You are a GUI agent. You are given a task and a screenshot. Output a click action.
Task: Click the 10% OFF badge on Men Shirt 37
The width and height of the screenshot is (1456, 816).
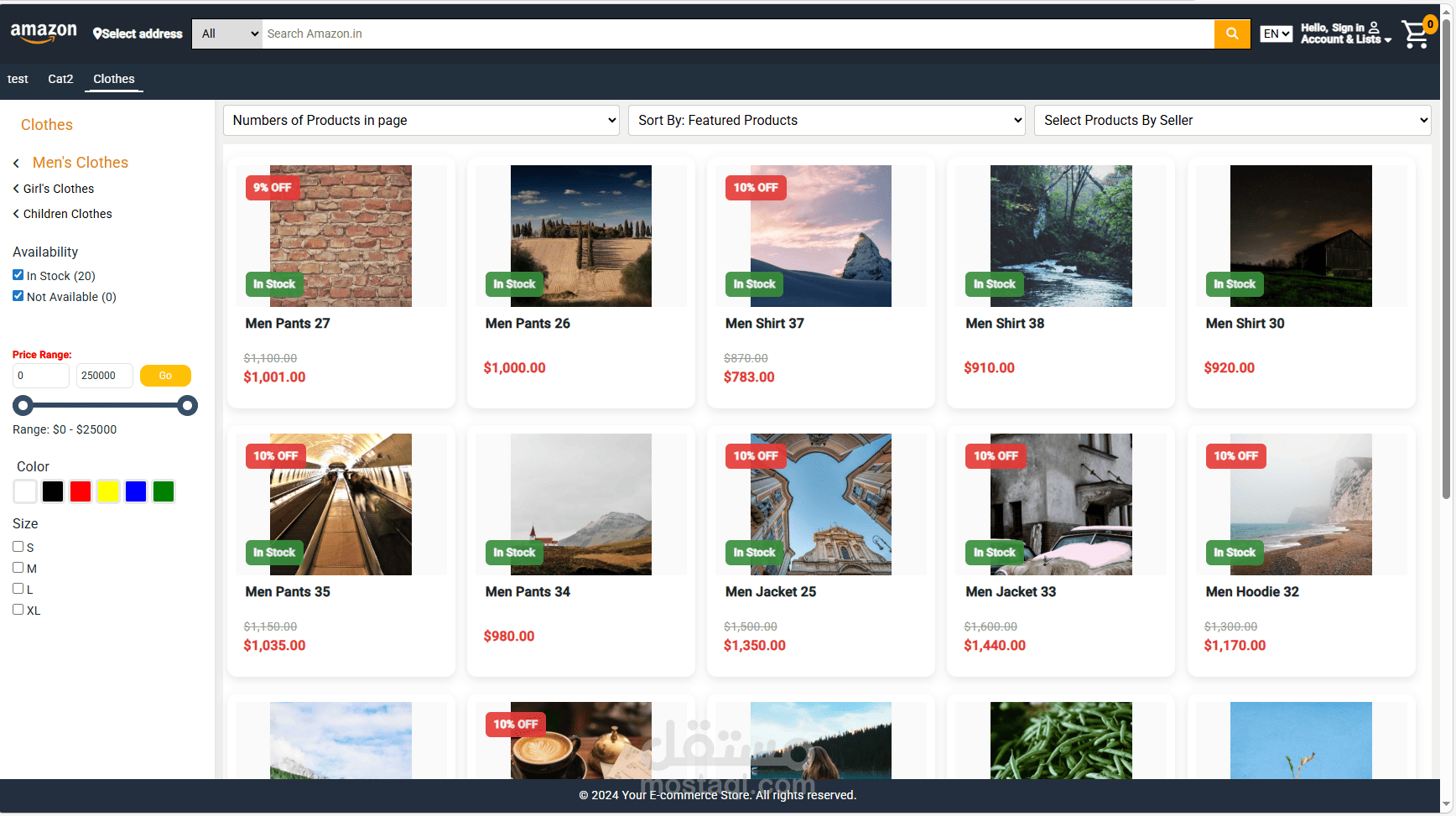(x=756, y=188)
